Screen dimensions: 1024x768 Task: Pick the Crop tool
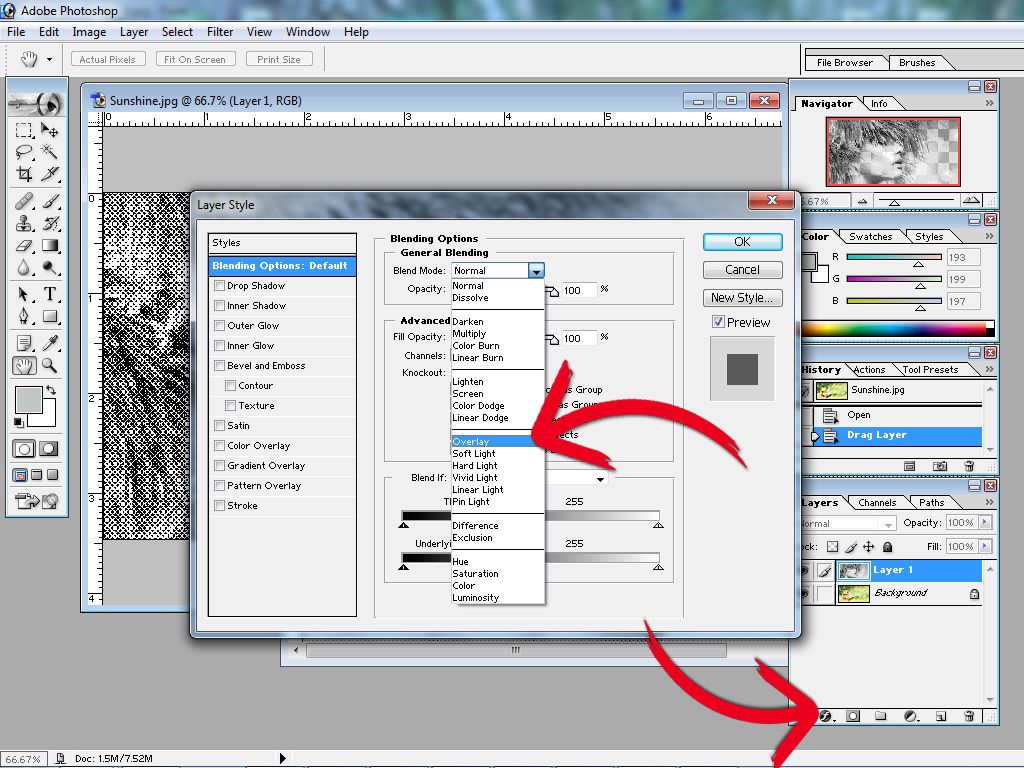pos(24,174)
